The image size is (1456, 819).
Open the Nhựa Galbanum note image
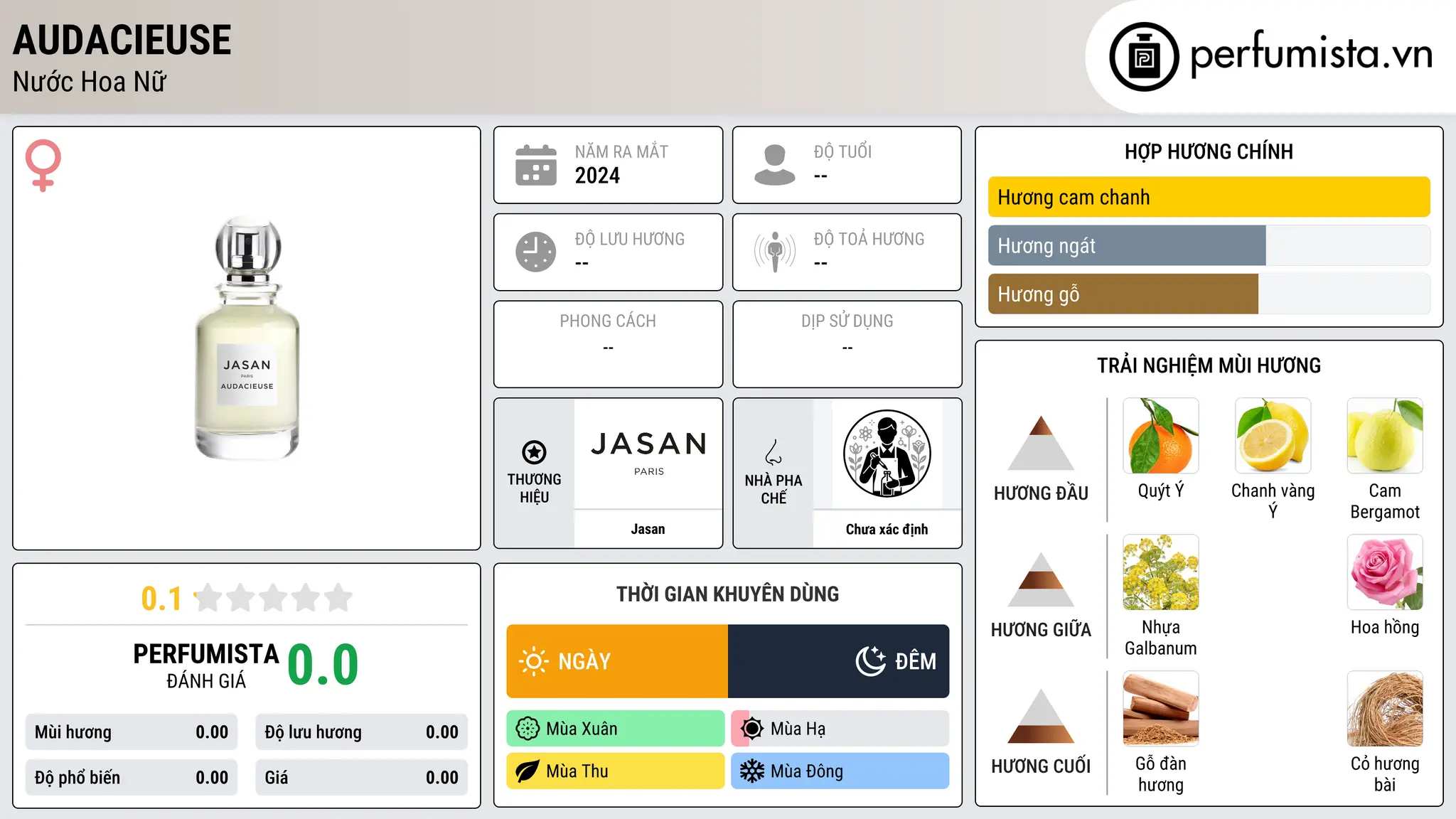click(x=1161, y=572)
